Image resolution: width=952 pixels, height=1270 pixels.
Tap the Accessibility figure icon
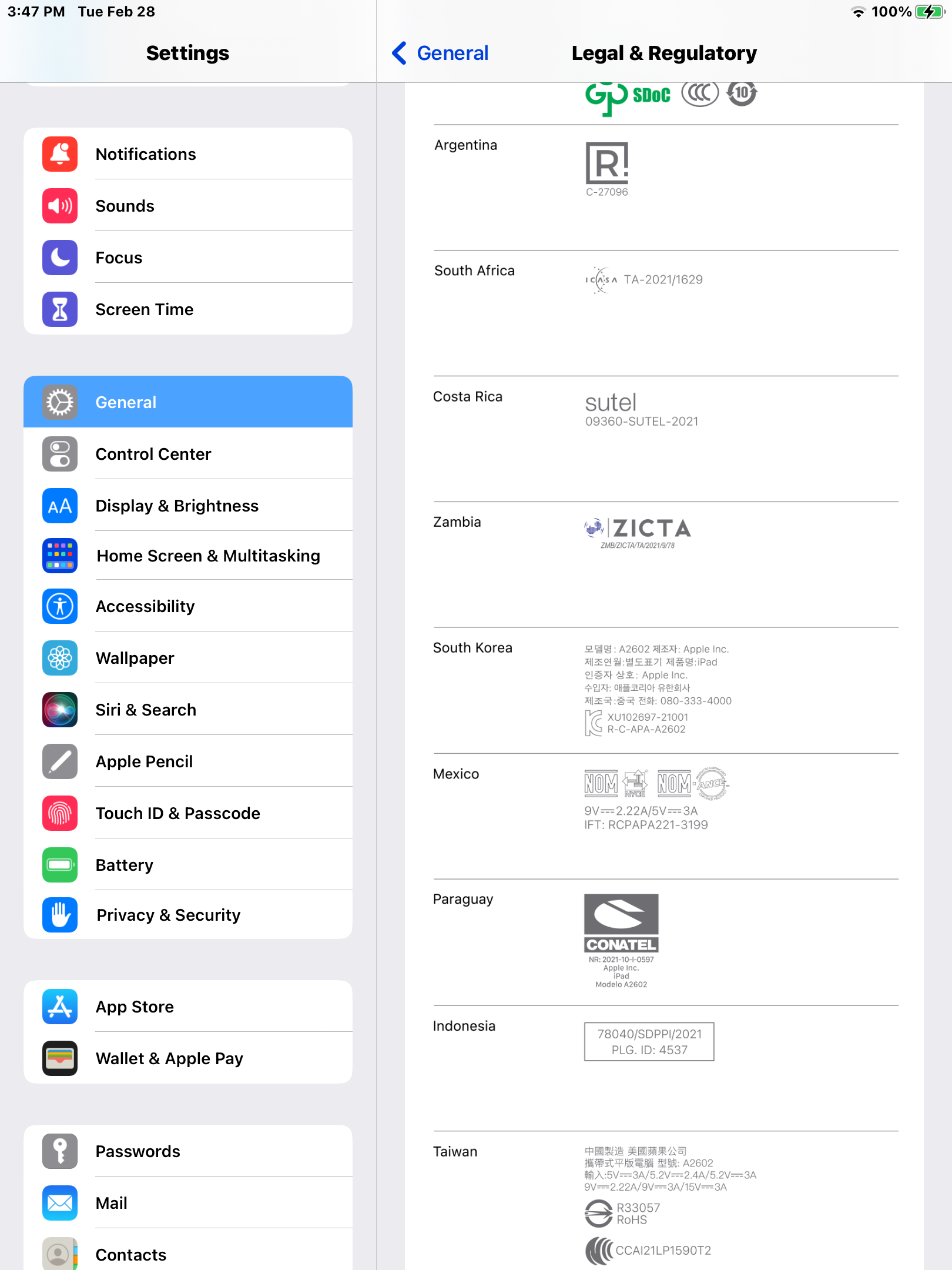pyautogui.click(x=60, y=606)
